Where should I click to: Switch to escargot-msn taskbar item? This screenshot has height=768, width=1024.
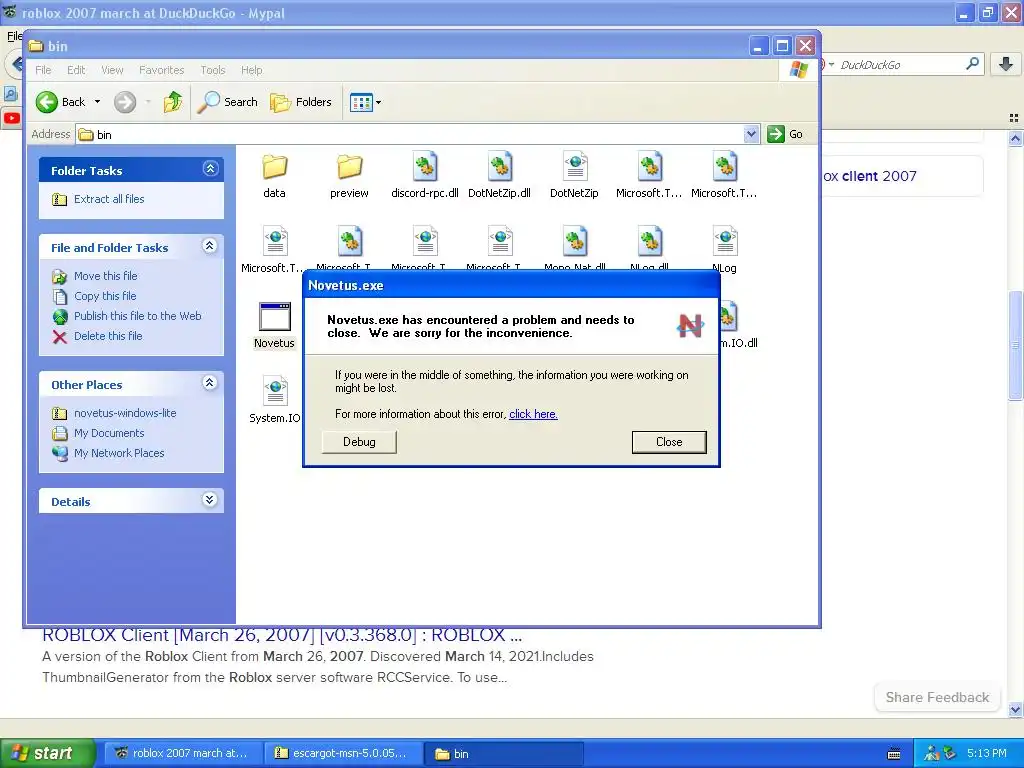tap(342, 754)
